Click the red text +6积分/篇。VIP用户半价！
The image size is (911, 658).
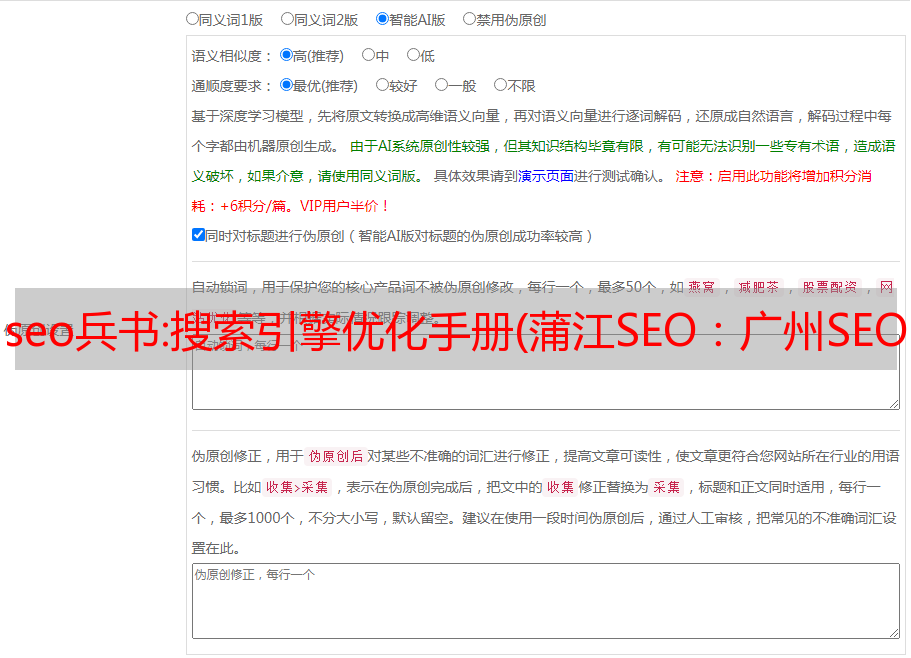pos(305,206)
